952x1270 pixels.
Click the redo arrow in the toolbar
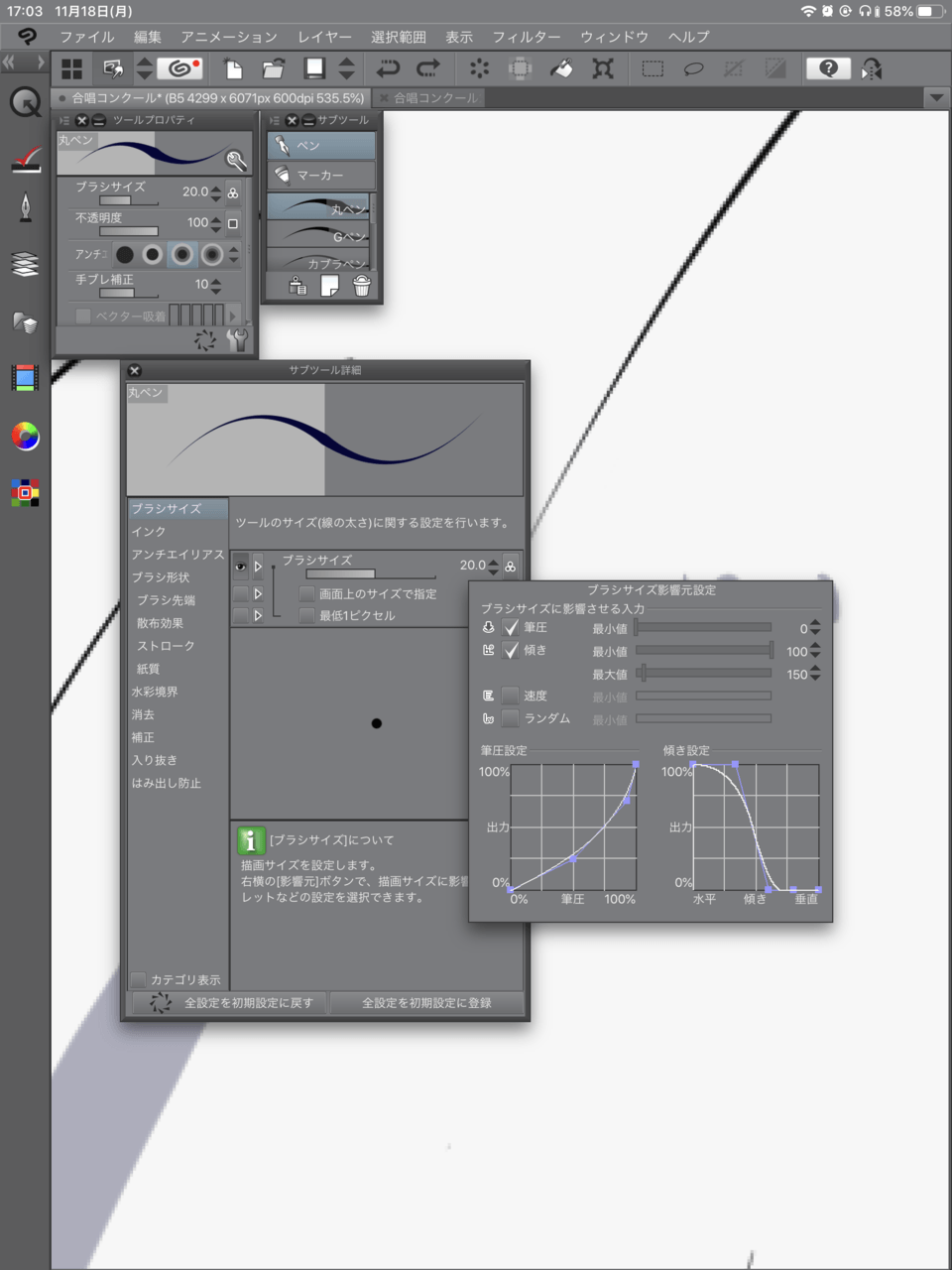click(428, 68)
